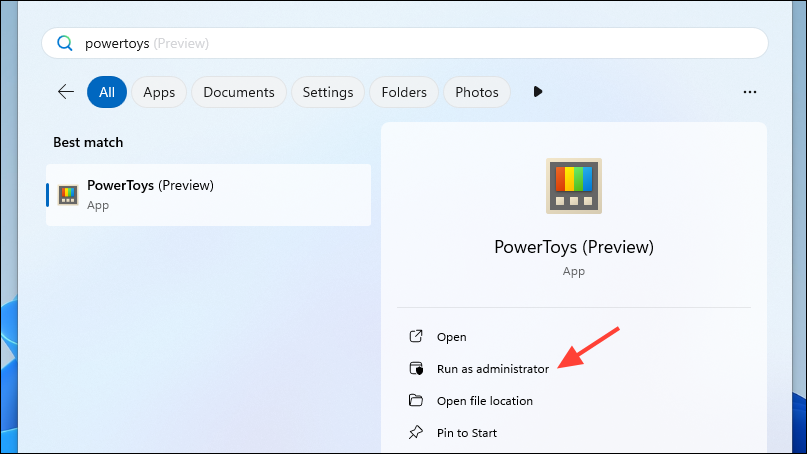The height and width of the screenshot is (454, 807).
Task: Click the search magnifier icon
Action: point(65,43)
